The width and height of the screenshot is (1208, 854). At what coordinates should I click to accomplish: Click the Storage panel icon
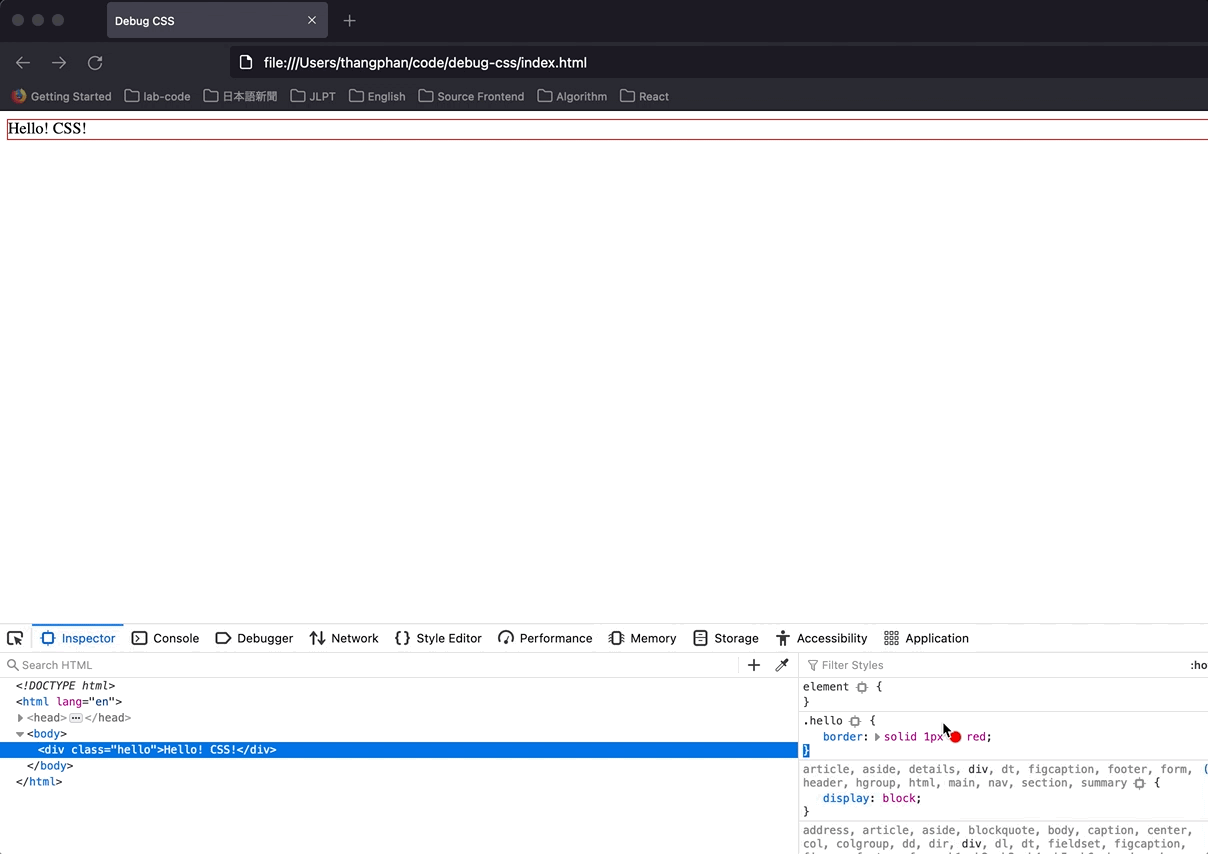point(700,638)
